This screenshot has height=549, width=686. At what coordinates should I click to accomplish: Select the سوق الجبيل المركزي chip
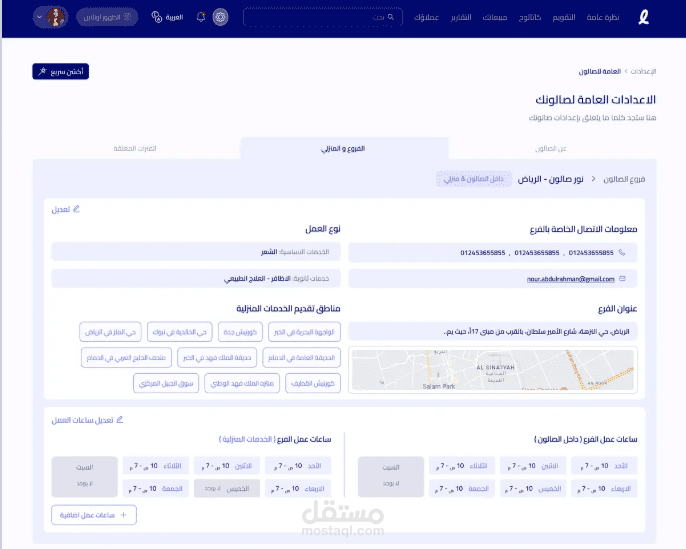[166, 383]
